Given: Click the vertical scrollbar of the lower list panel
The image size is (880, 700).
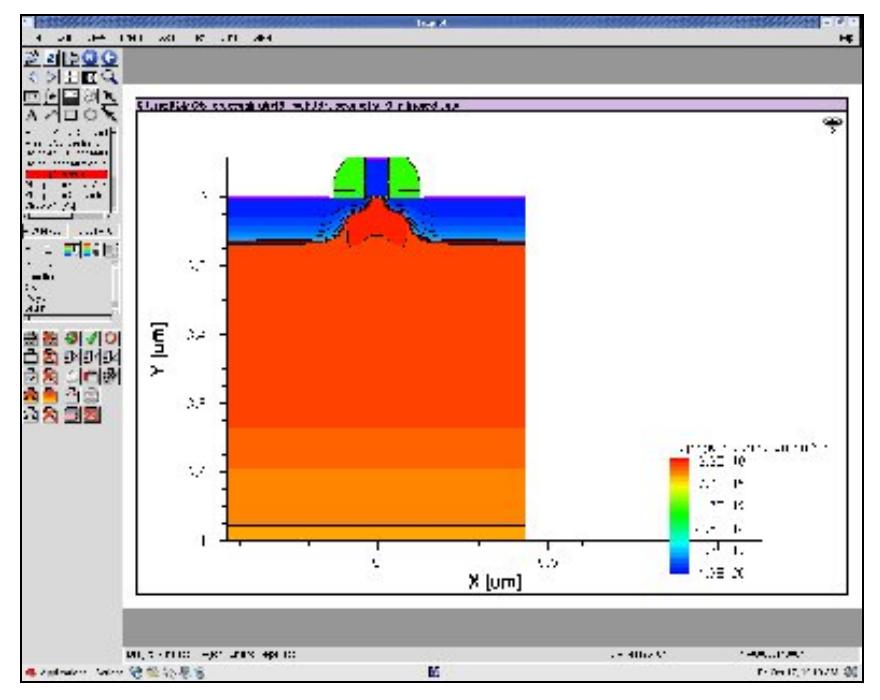Looking at the screenshot, I should 115,287.
